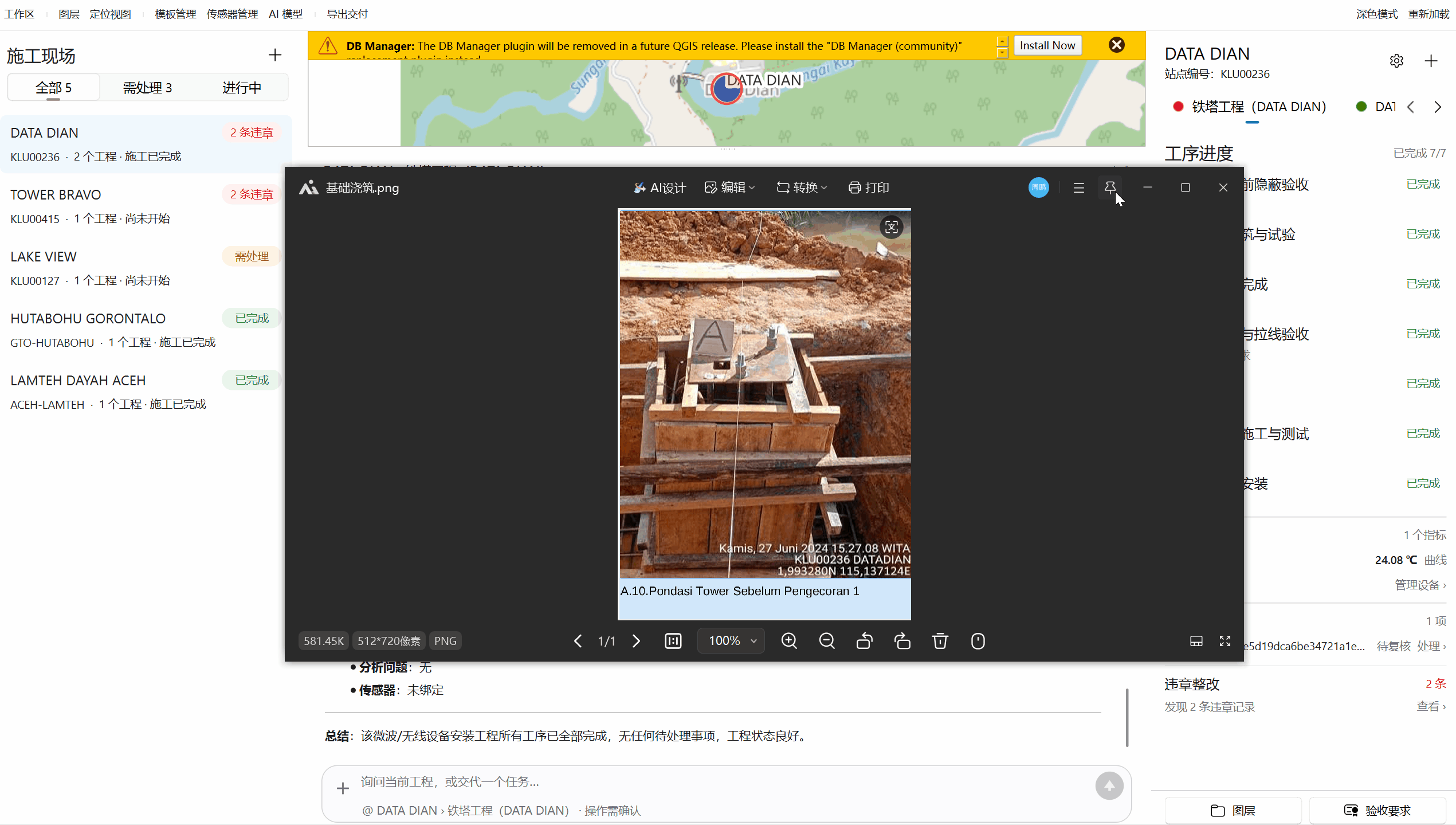Pin the image viewer window on top
The height and width of the screenshot is (825, 1456).
coord(1110,187)
